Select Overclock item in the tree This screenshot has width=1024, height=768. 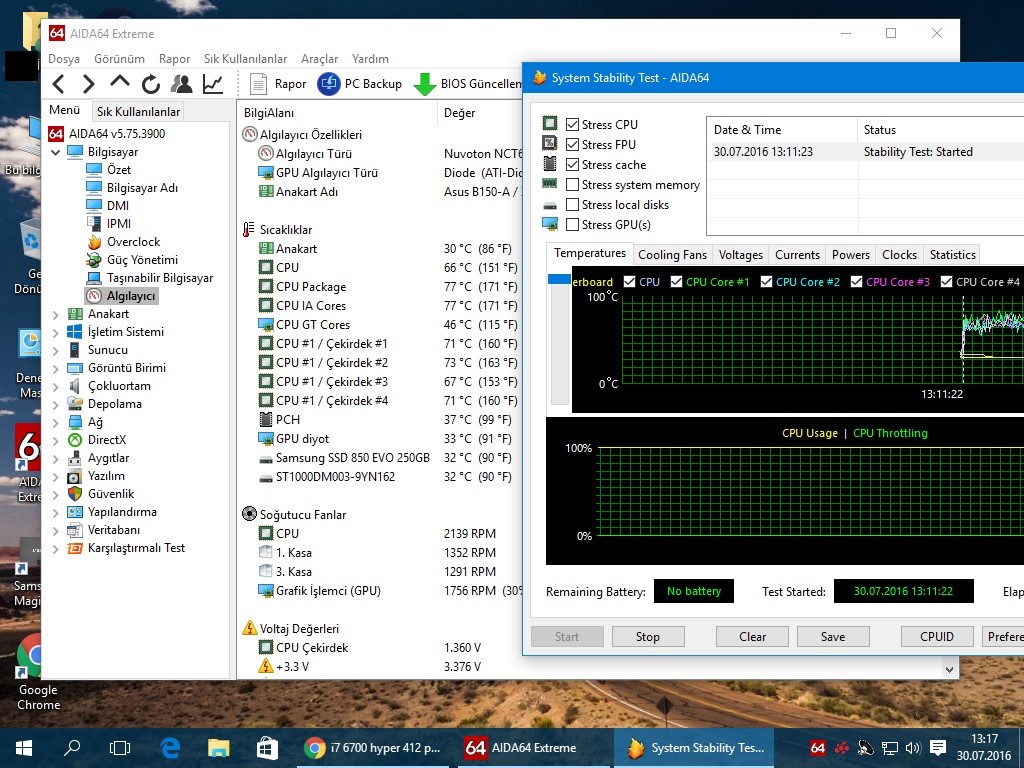133,242
